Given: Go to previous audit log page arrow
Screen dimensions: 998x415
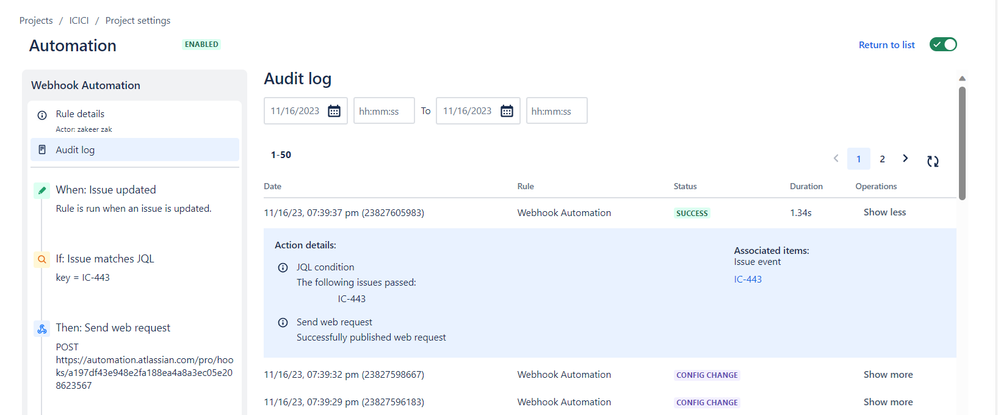Looking at the screenshot, I should (836, 158).
